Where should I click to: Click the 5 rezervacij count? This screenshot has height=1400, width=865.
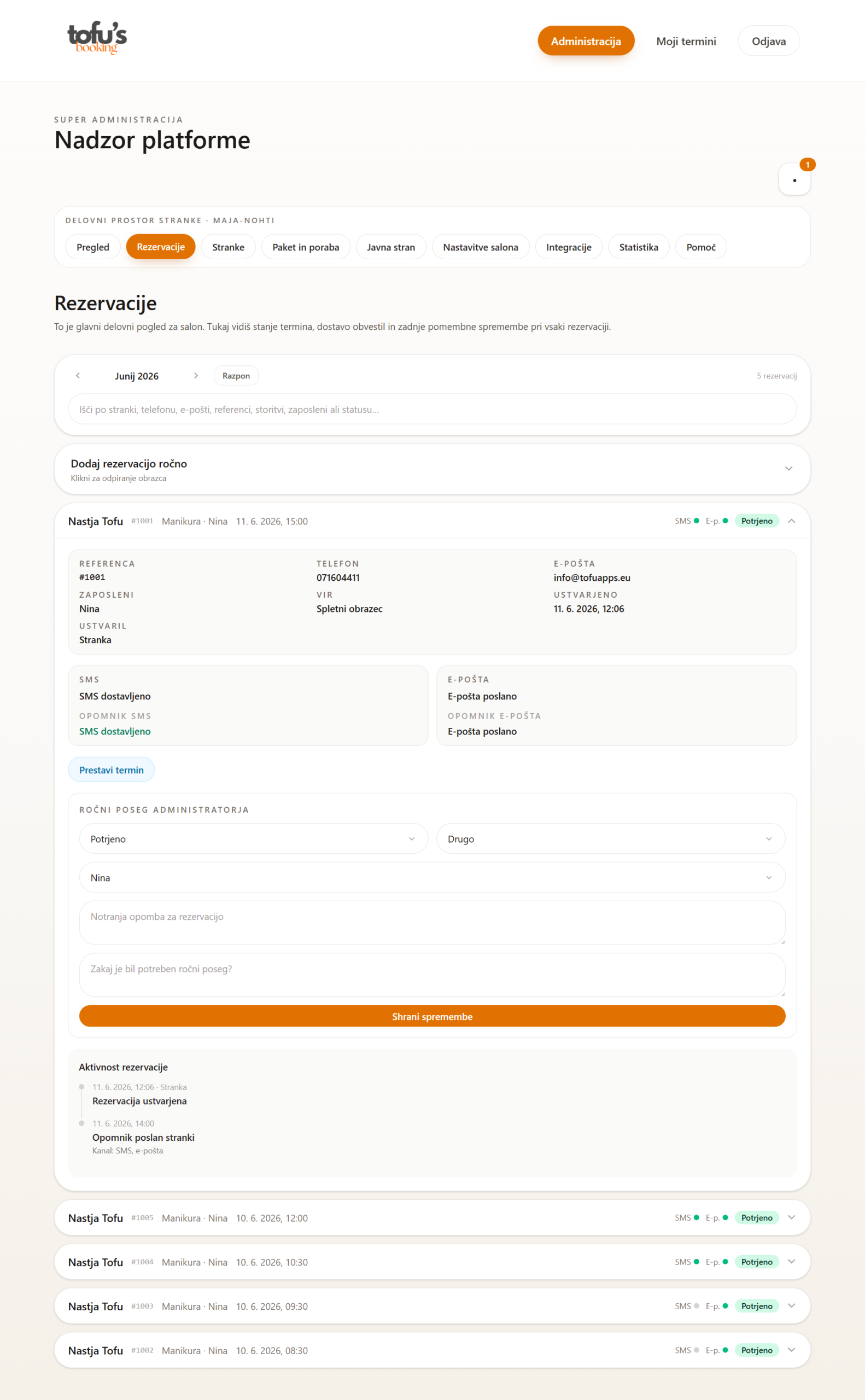point(776,376)
